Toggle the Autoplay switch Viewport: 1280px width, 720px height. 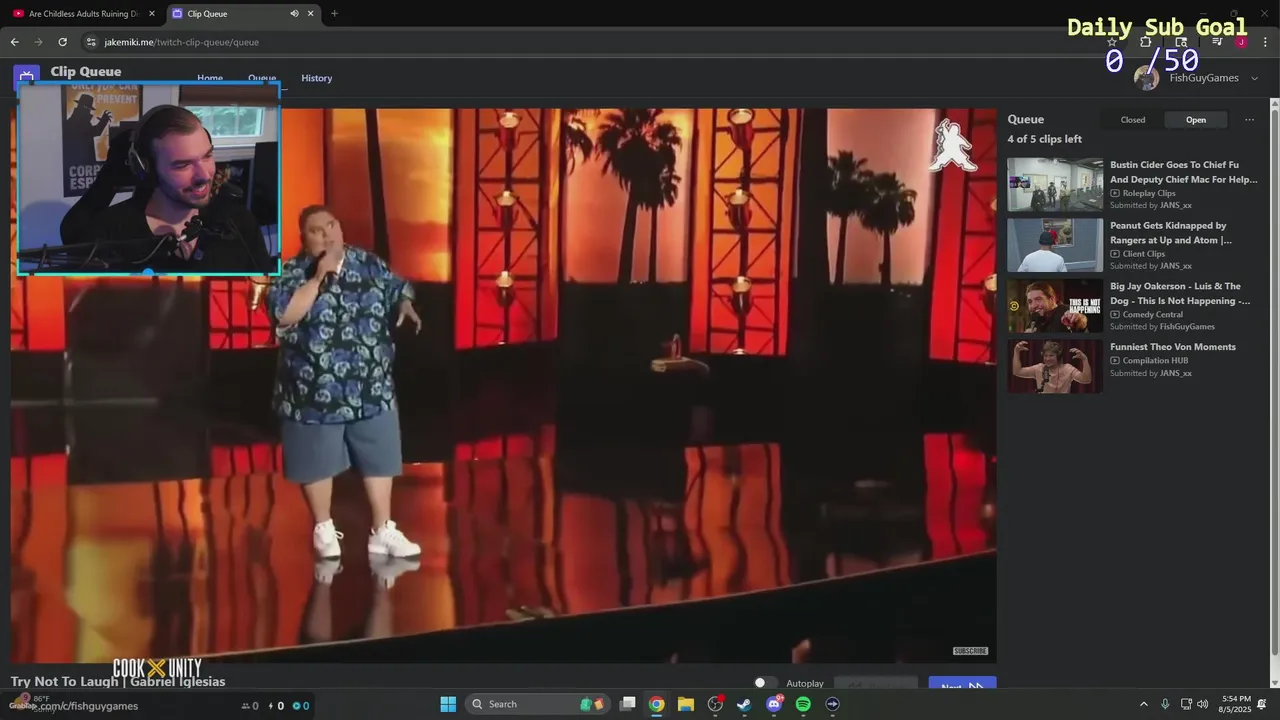click(x=765, y=683)
